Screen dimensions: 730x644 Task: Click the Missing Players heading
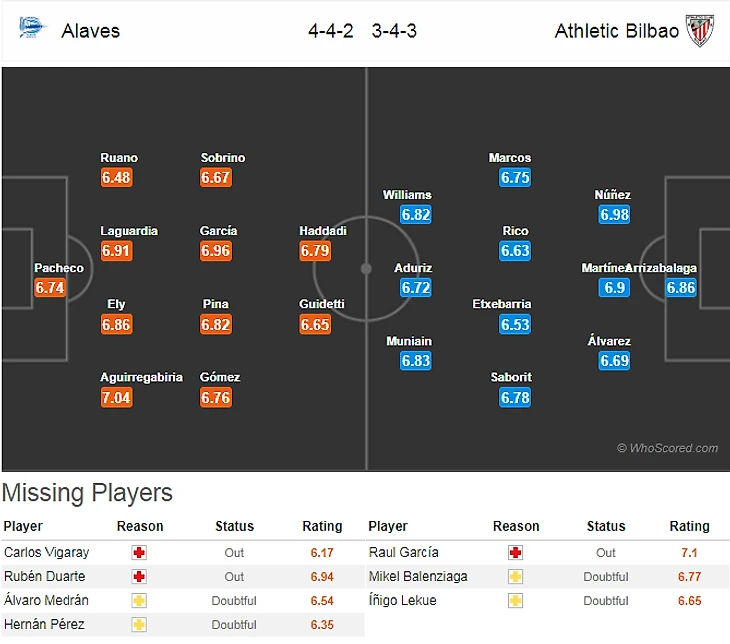click(x=87, y=493)
